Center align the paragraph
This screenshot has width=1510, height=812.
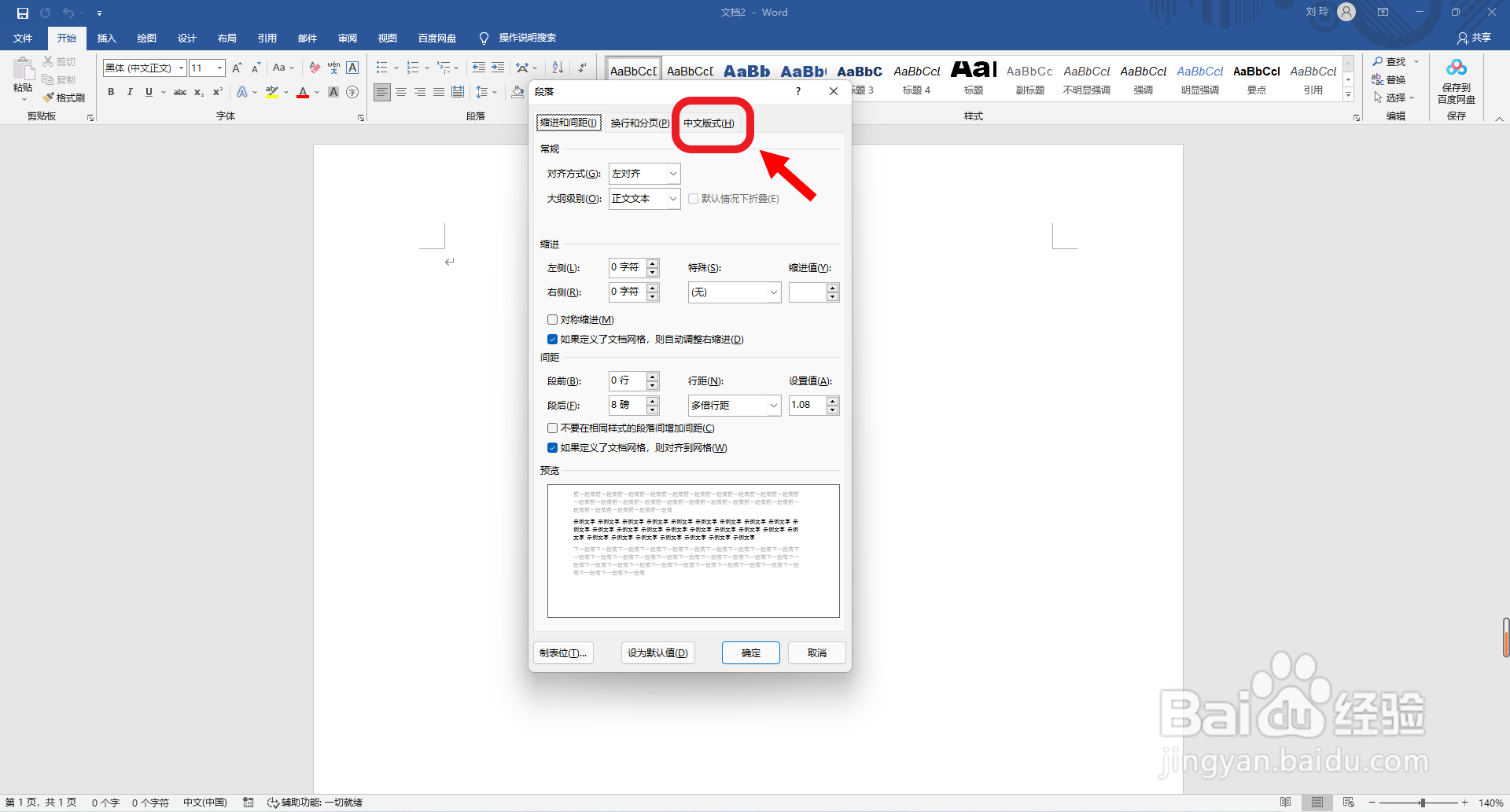coord(401,93)
